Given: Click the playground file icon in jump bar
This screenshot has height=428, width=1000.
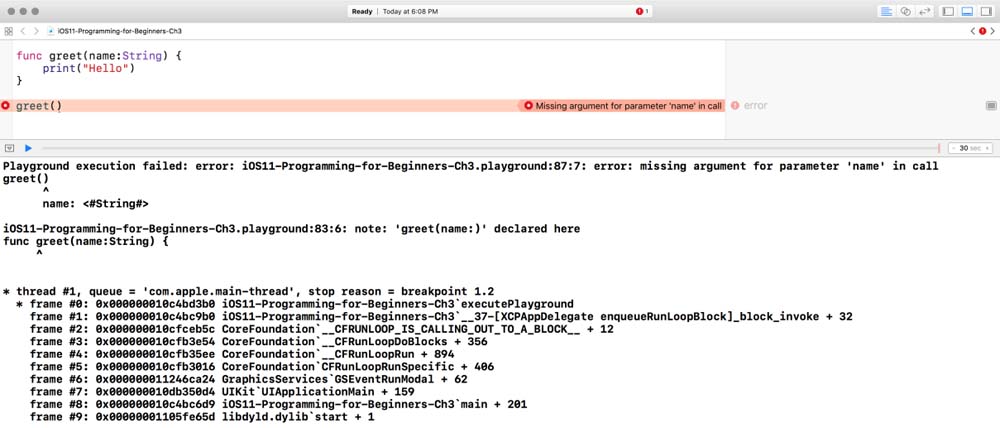Looking at the screenshot, I should pyautogui.click(x=50, y=31).
